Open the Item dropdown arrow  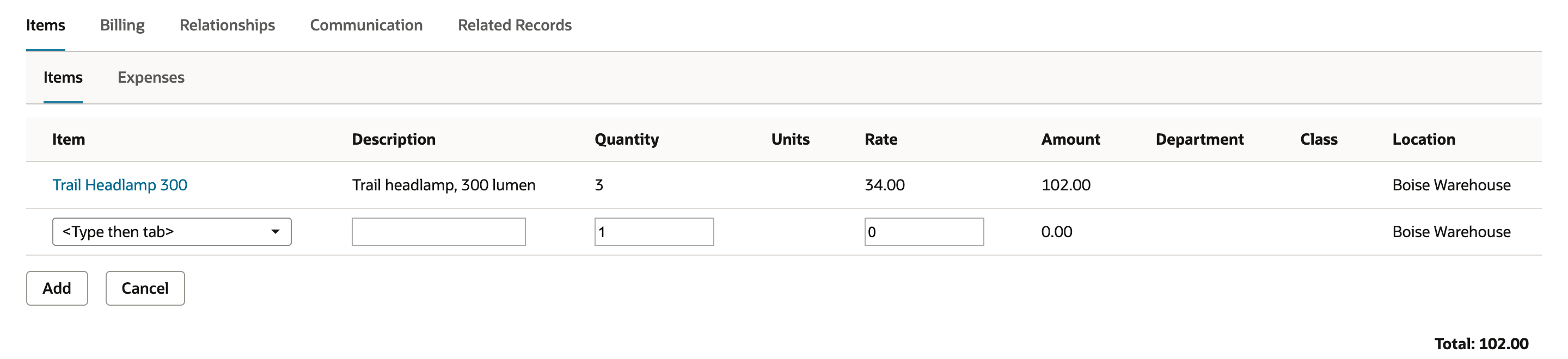tap(275, 232)
